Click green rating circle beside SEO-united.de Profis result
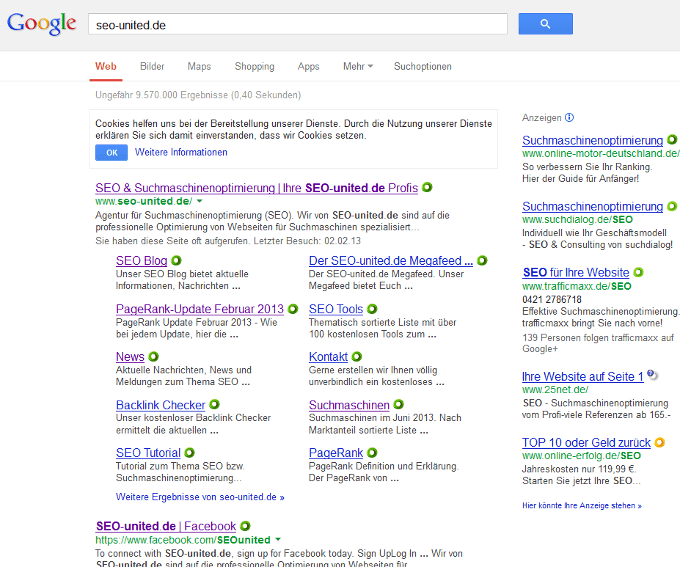Image resolution: width=680 pixels, height=567 pixels. pyautogui.click(x=427, y=187)
